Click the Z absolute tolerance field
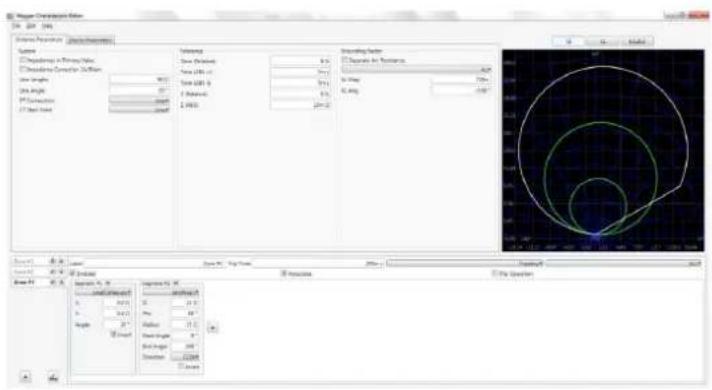This screenshot has width=712, height=390. [x=300, y=105]
